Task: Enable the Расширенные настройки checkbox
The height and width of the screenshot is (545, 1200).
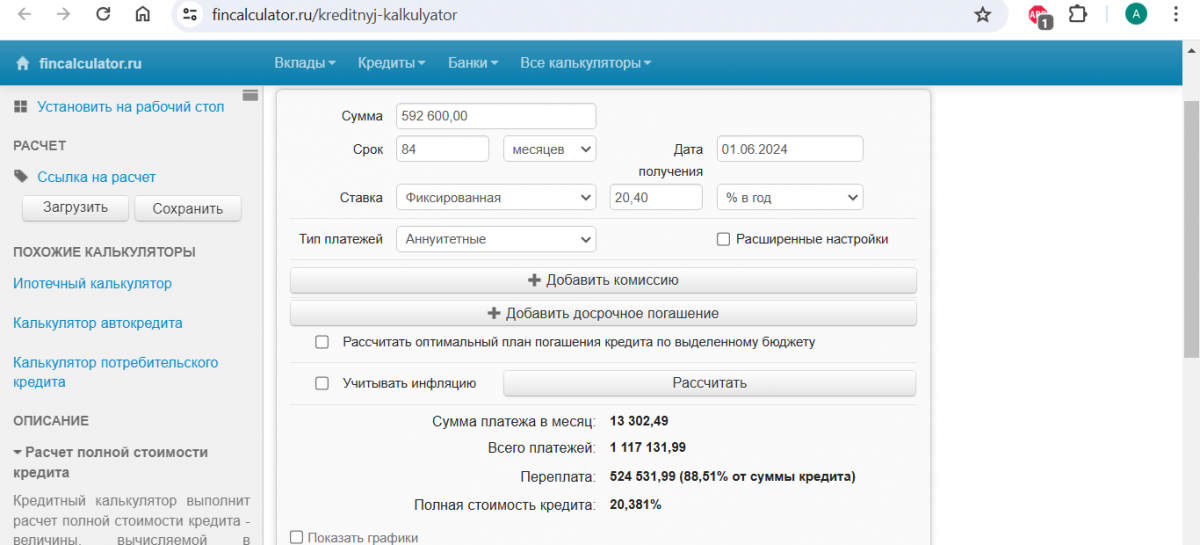Action: [x=723, y=239]
